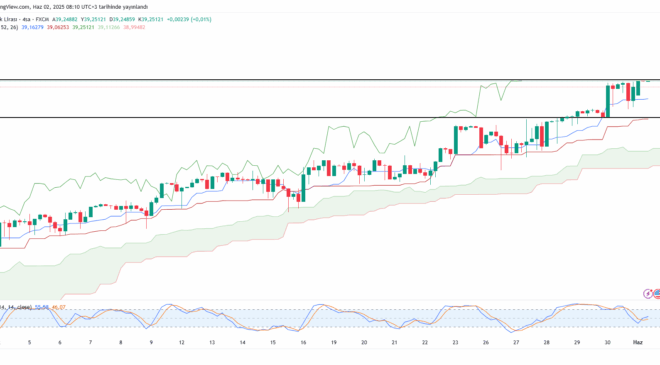Click the open value A39,24882

click(x=65, y=19)
